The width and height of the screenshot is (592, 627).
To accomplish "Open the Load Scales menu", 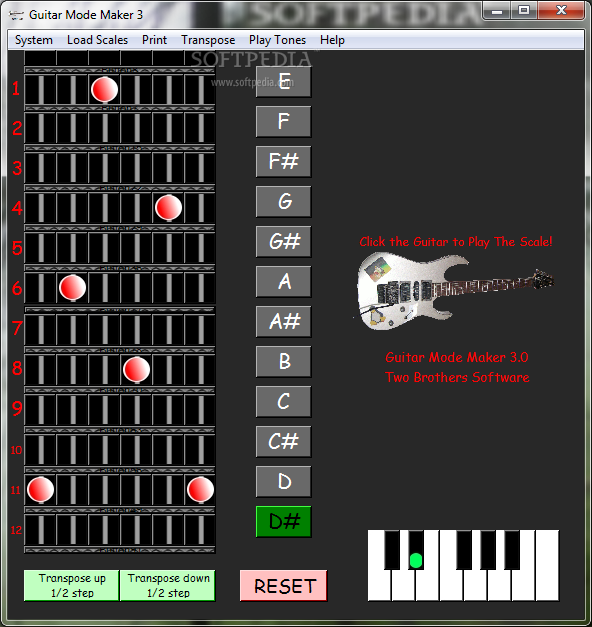I will pos(97,40).
